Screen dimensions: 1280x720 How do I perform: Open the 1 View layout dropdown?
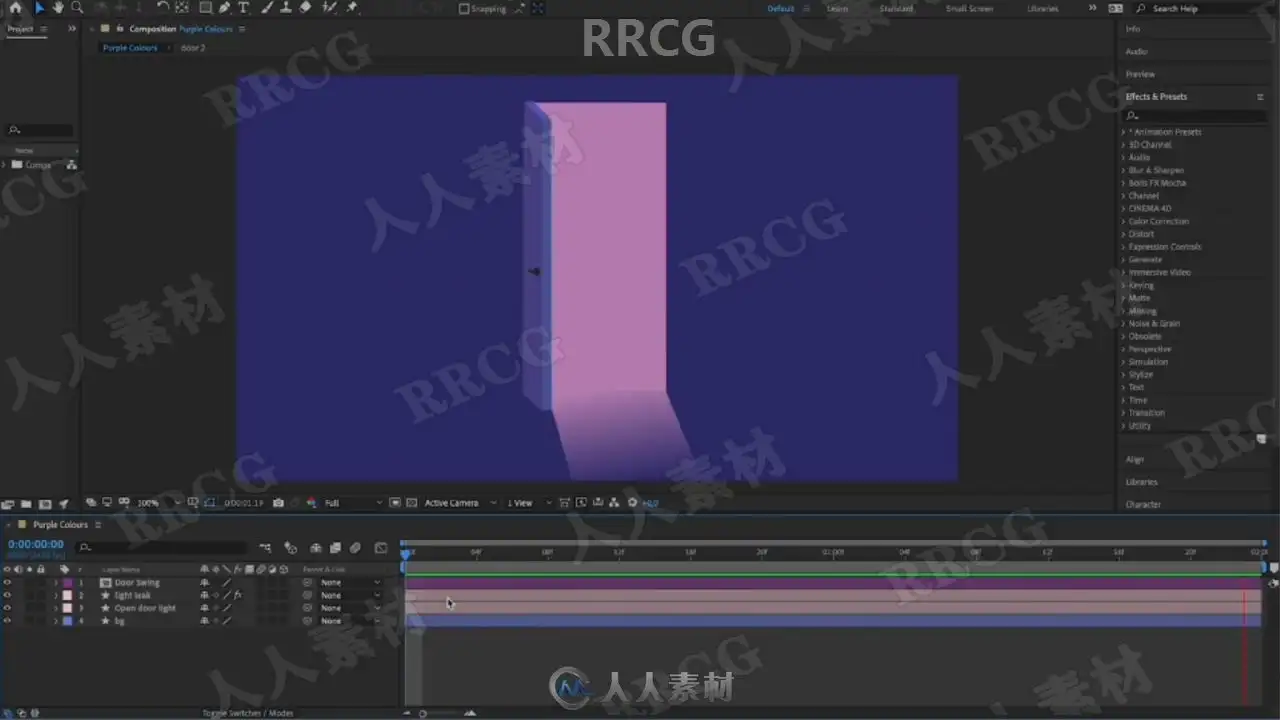(x=529, y=503)
